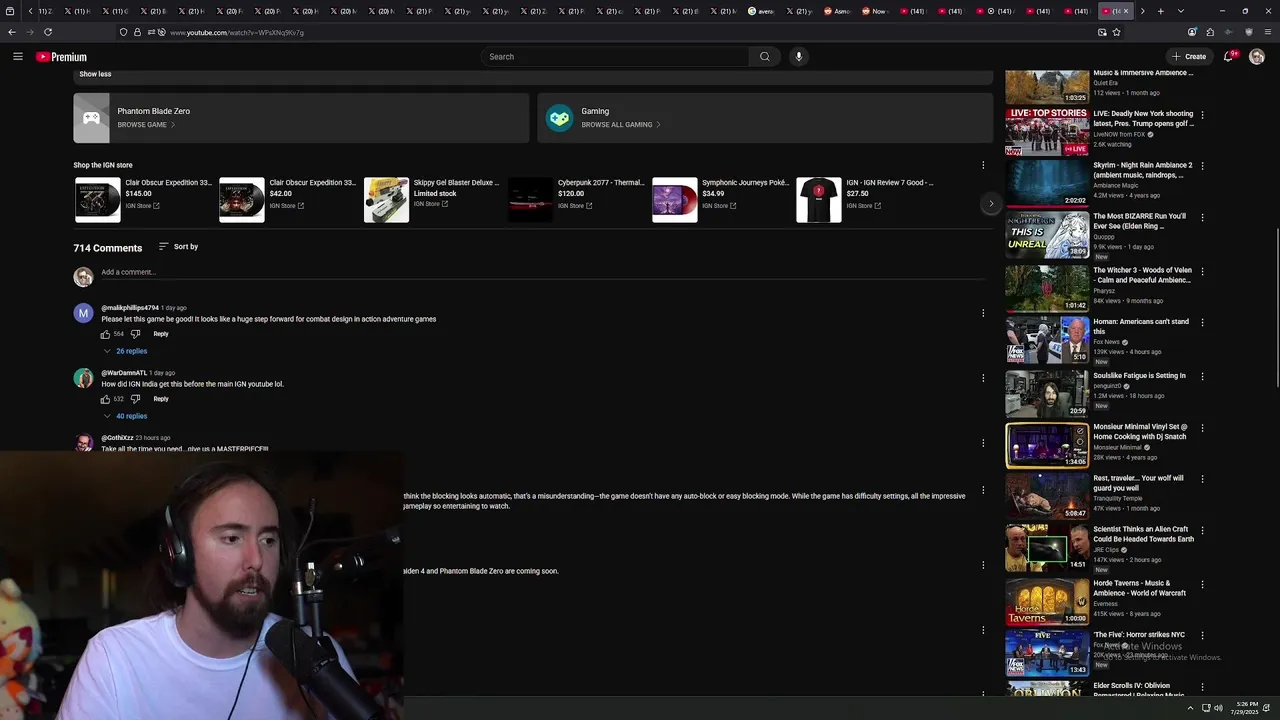Image resolution: width=1280 pixels, height=720 pixels.
Task: Open the taskbar clock and date
Action: tap(1247, 708)
